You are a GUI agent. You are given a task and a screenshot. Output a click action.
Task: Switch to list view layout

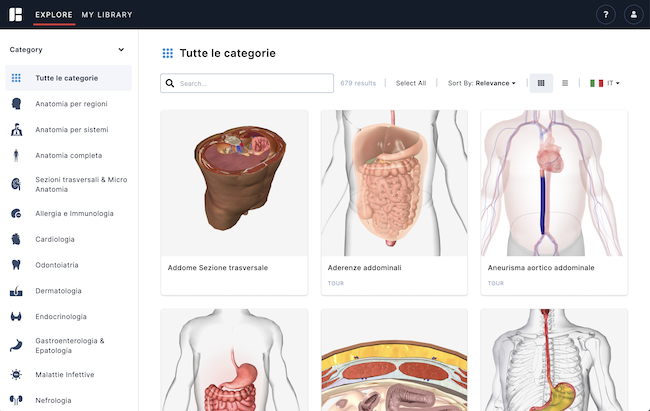point(565,83)
